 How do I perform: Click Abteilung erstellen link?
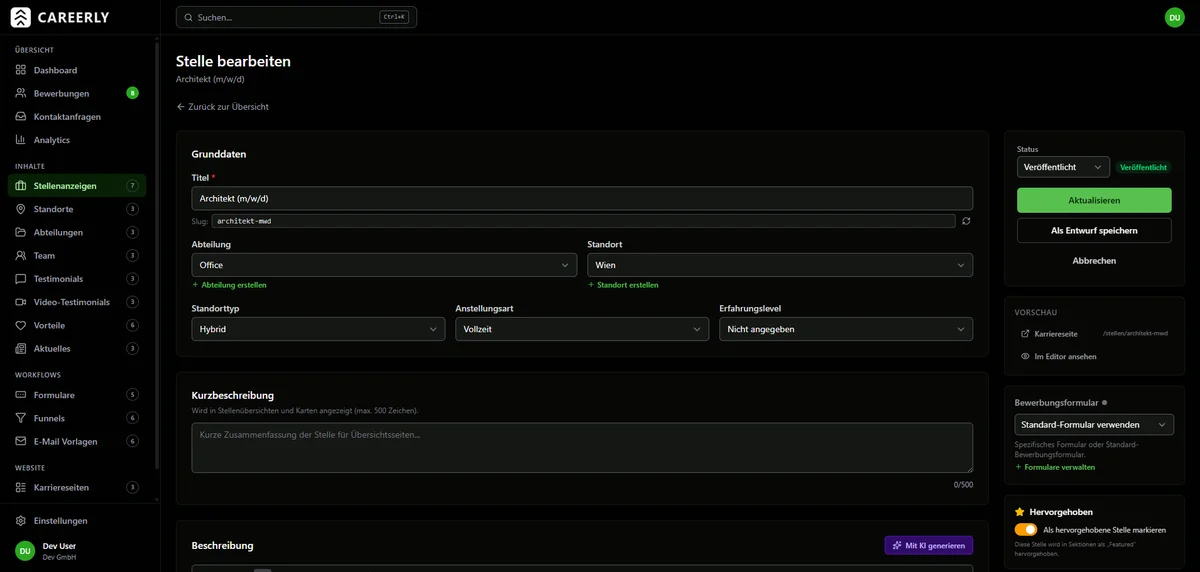pos(229,285)
